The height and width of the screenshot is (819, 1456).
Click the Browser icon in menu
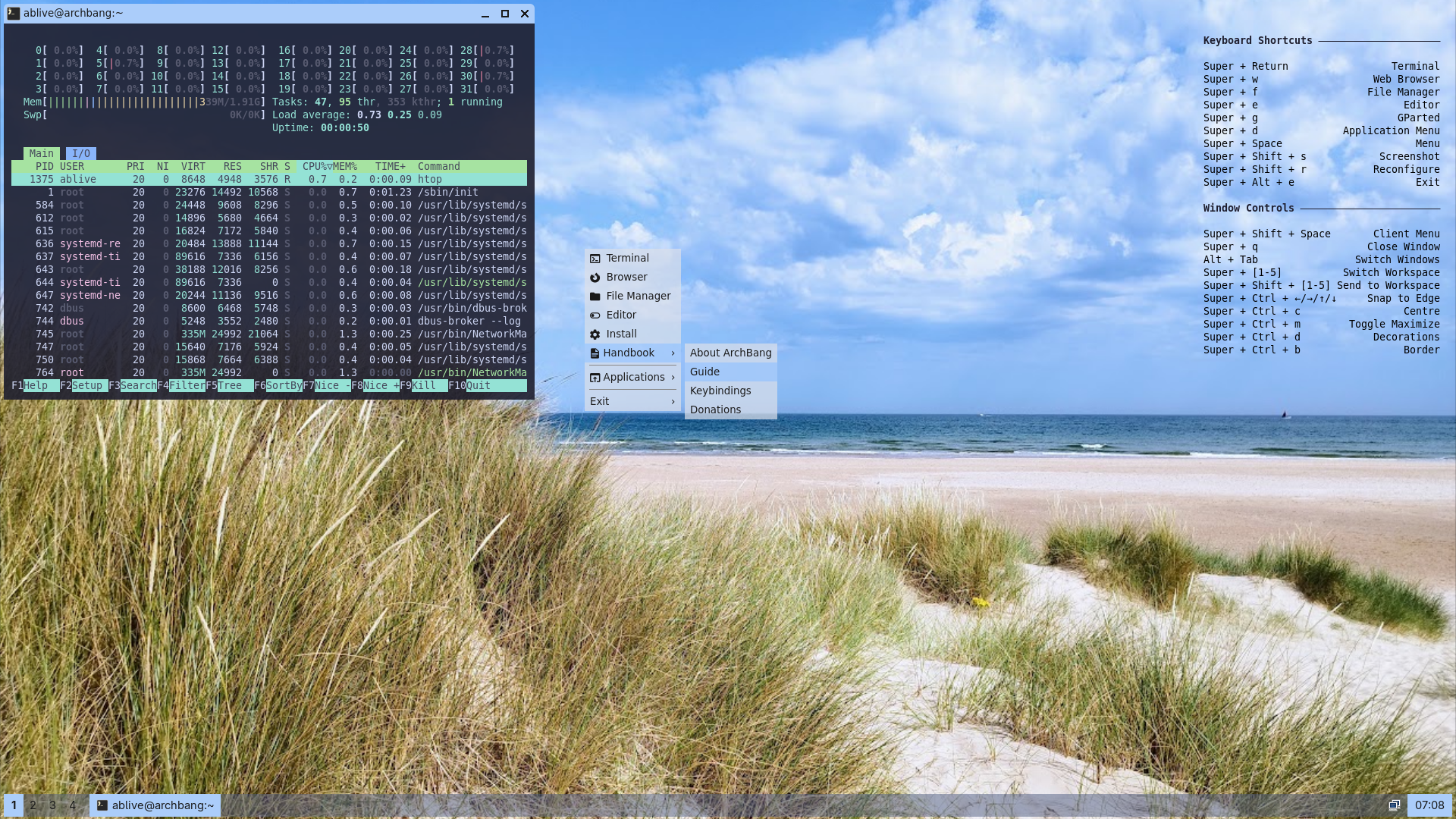595,278
